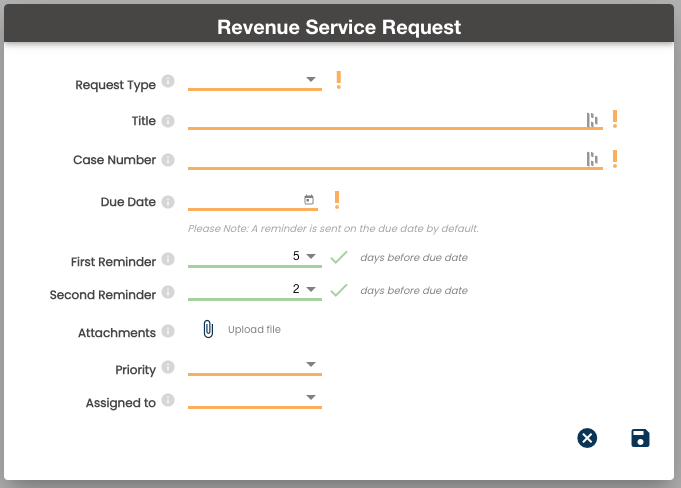The image size is (681, 488).
Task: Click the Second Reminder 'days before due date' text
Action: [x=414, y=290]
